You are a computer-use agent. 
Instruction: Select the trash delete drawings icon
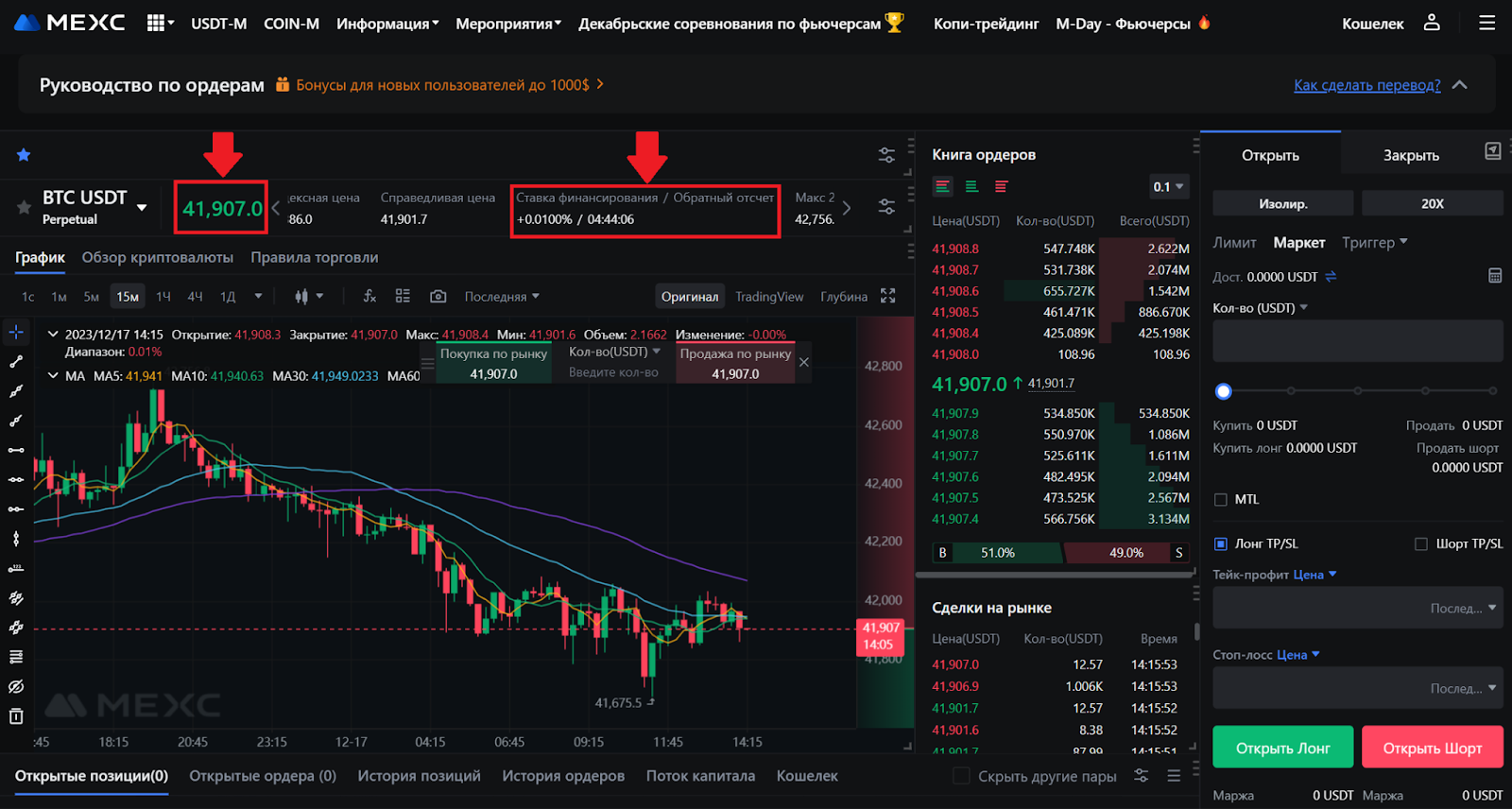pyautogui.click(x=16, y=716)
